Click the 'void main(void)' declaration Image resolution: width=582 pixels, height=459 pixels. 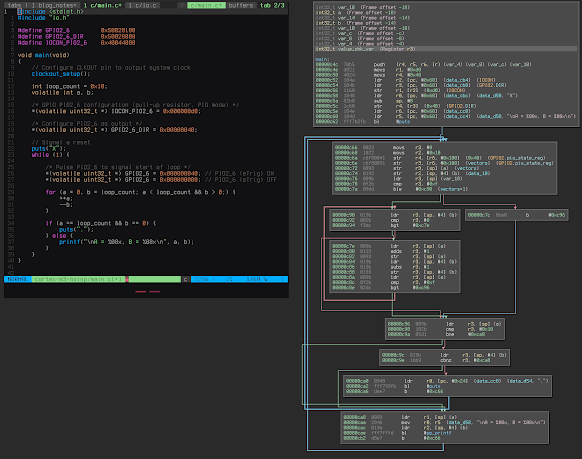coord(43,55)
